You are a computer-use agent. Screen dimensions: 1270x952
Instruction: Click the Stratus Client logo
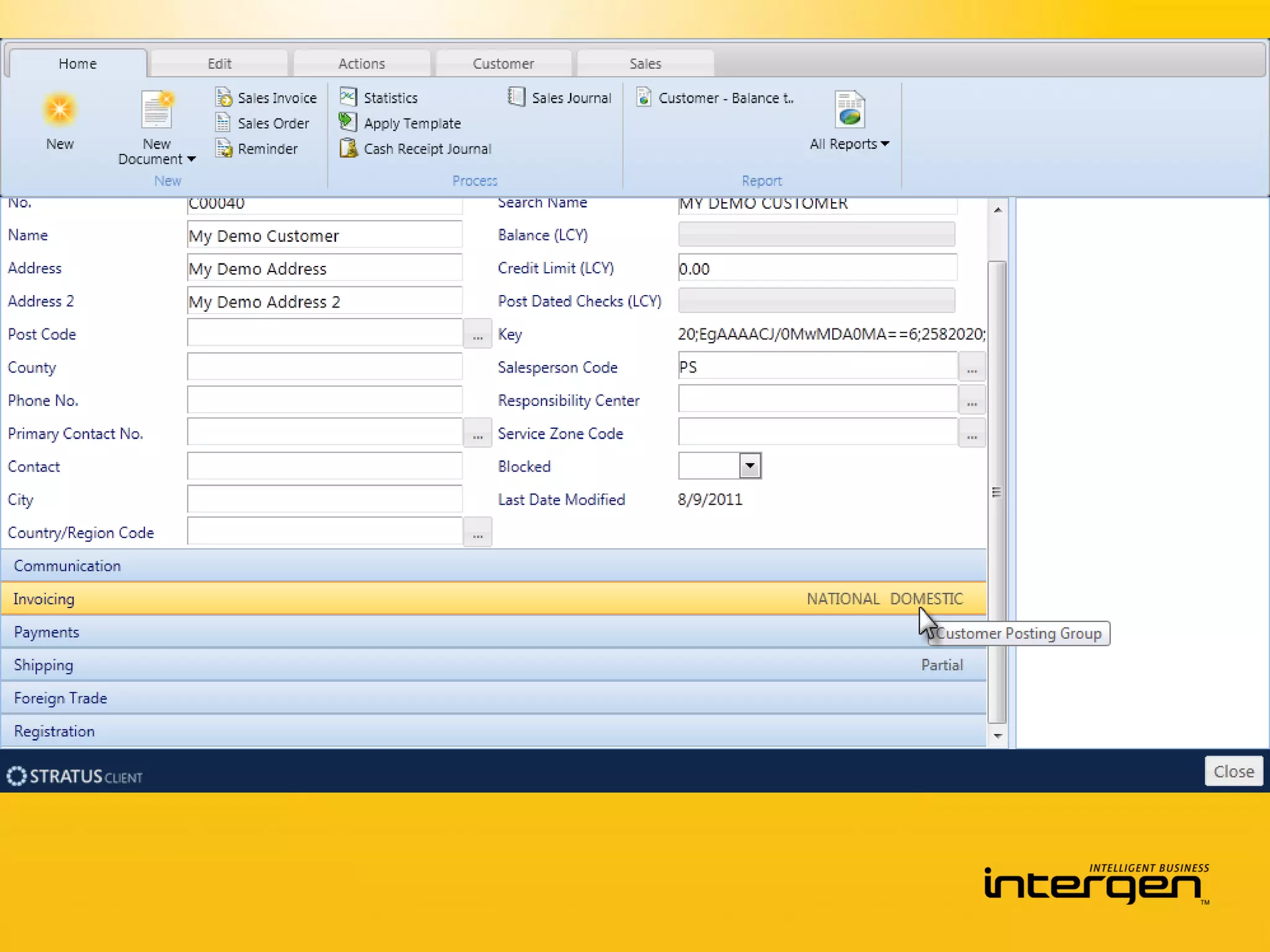[74, 776]
